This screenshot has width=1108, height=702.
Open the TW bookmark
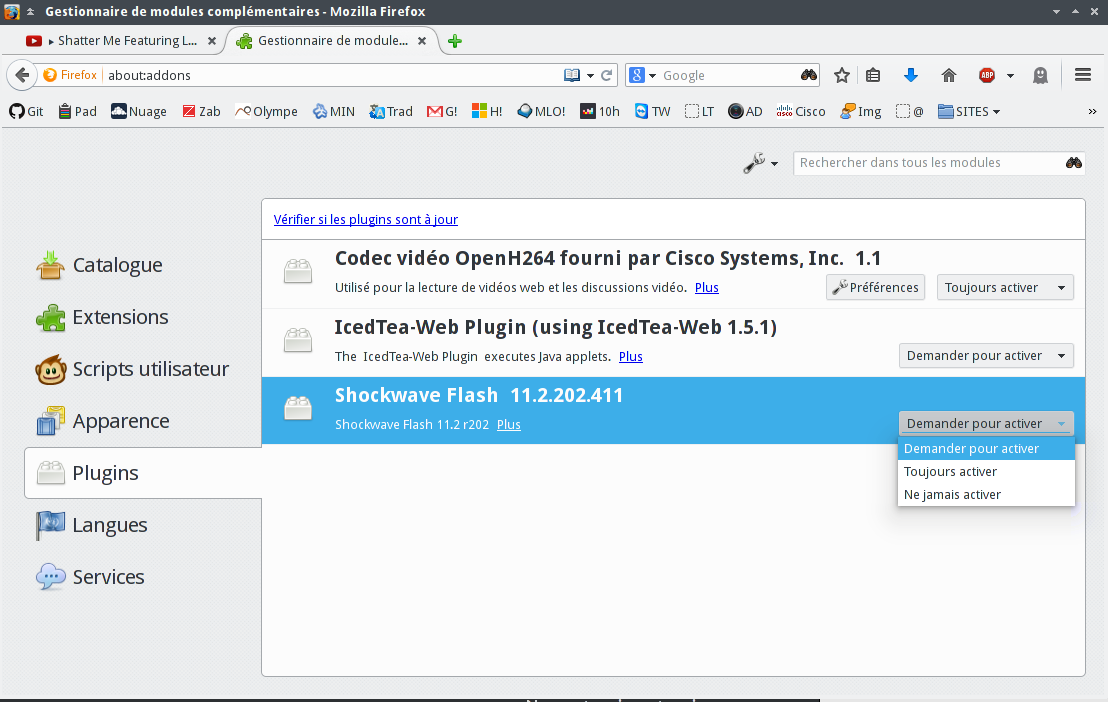point(652,111)
